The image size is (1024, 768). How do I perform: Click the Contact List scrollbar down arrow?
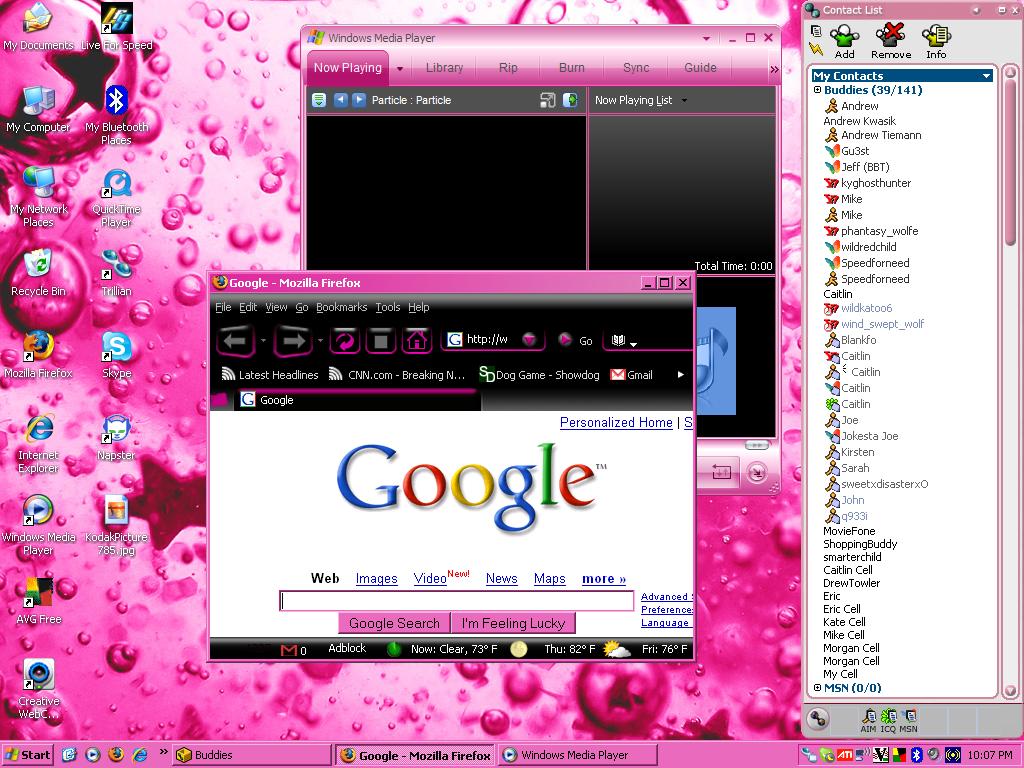pos(1010,691)
